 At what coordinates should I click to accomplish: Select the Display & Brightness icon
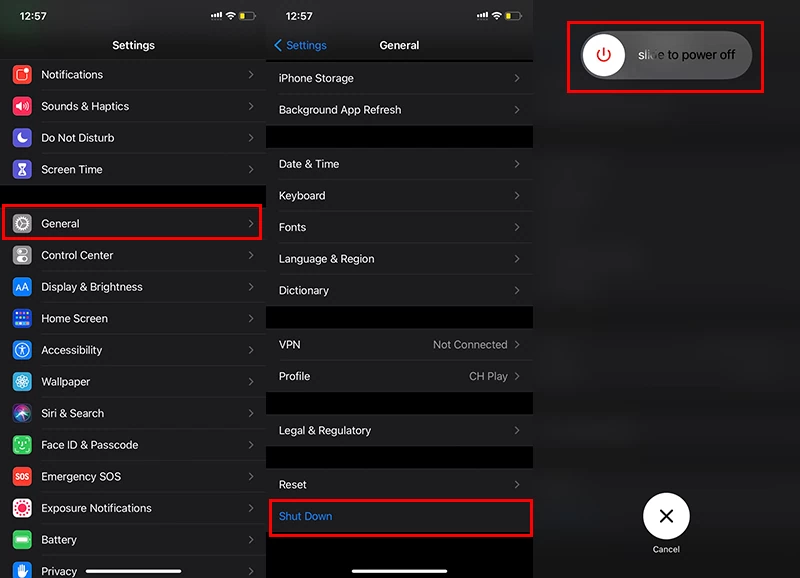pos(23,287)
